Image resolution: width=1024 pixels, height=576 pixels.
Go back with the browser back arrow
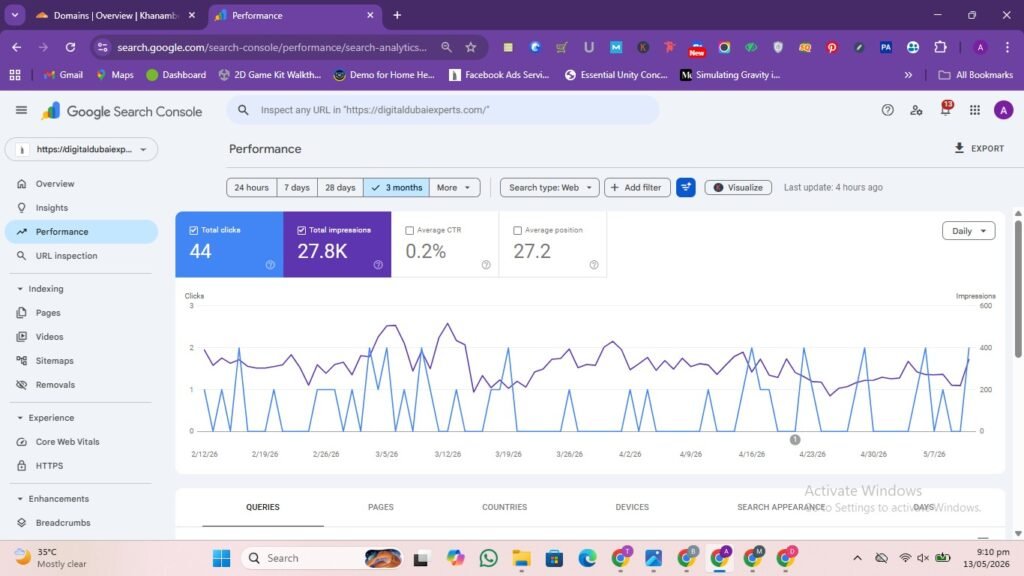coord(16,47)
